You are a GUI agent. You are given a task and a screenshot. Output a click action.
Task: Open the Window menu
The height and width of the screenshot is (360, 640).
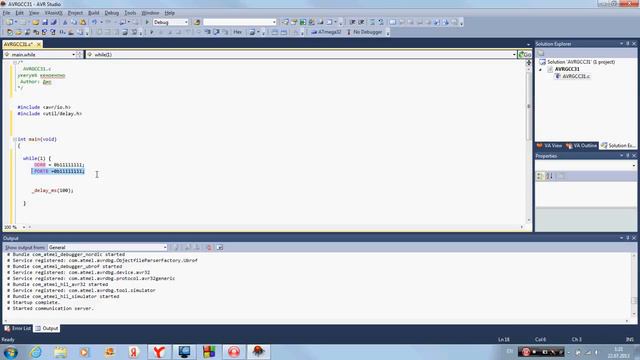[x=150, y=13]
